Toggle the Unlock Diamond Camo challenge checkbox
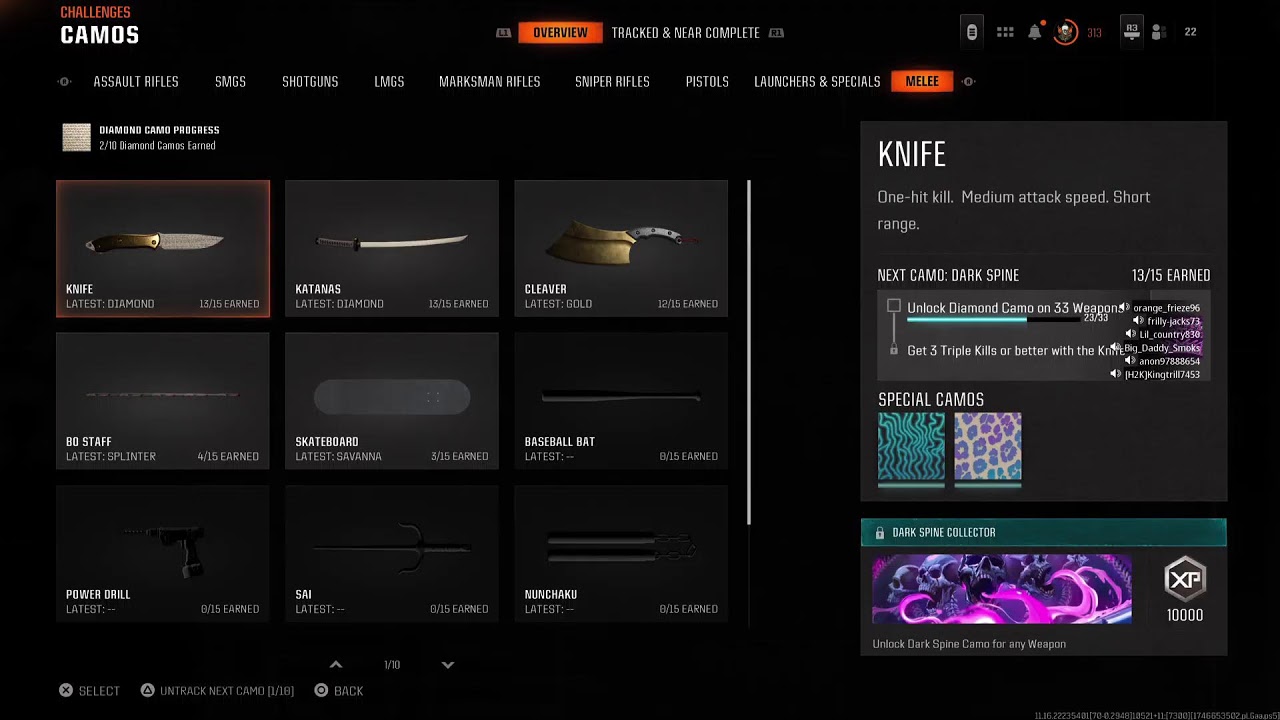This screenshot has height=720, width=1280. click(894, 306)
